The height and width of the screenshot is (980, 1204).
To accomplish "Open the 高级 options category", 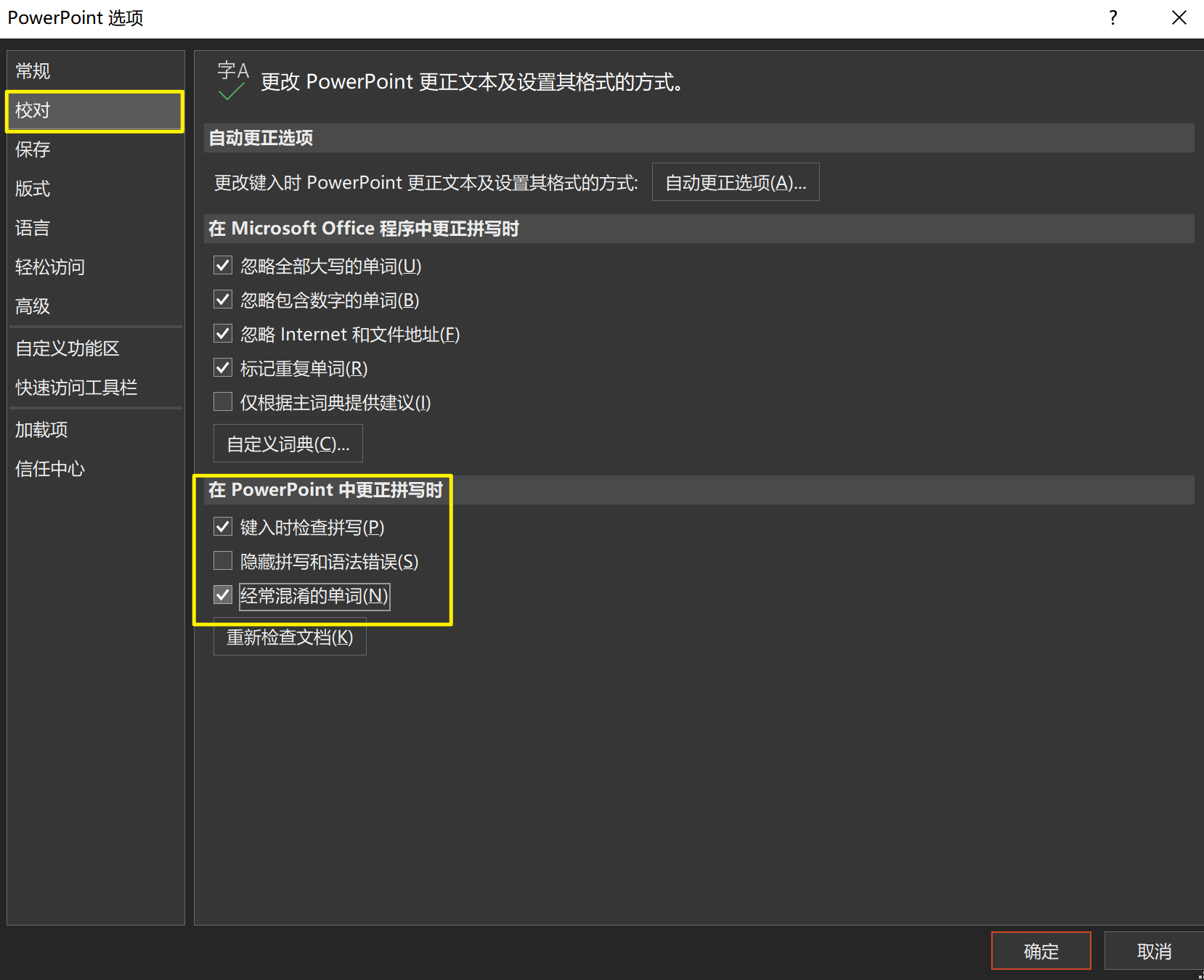I will pos(95,306).
